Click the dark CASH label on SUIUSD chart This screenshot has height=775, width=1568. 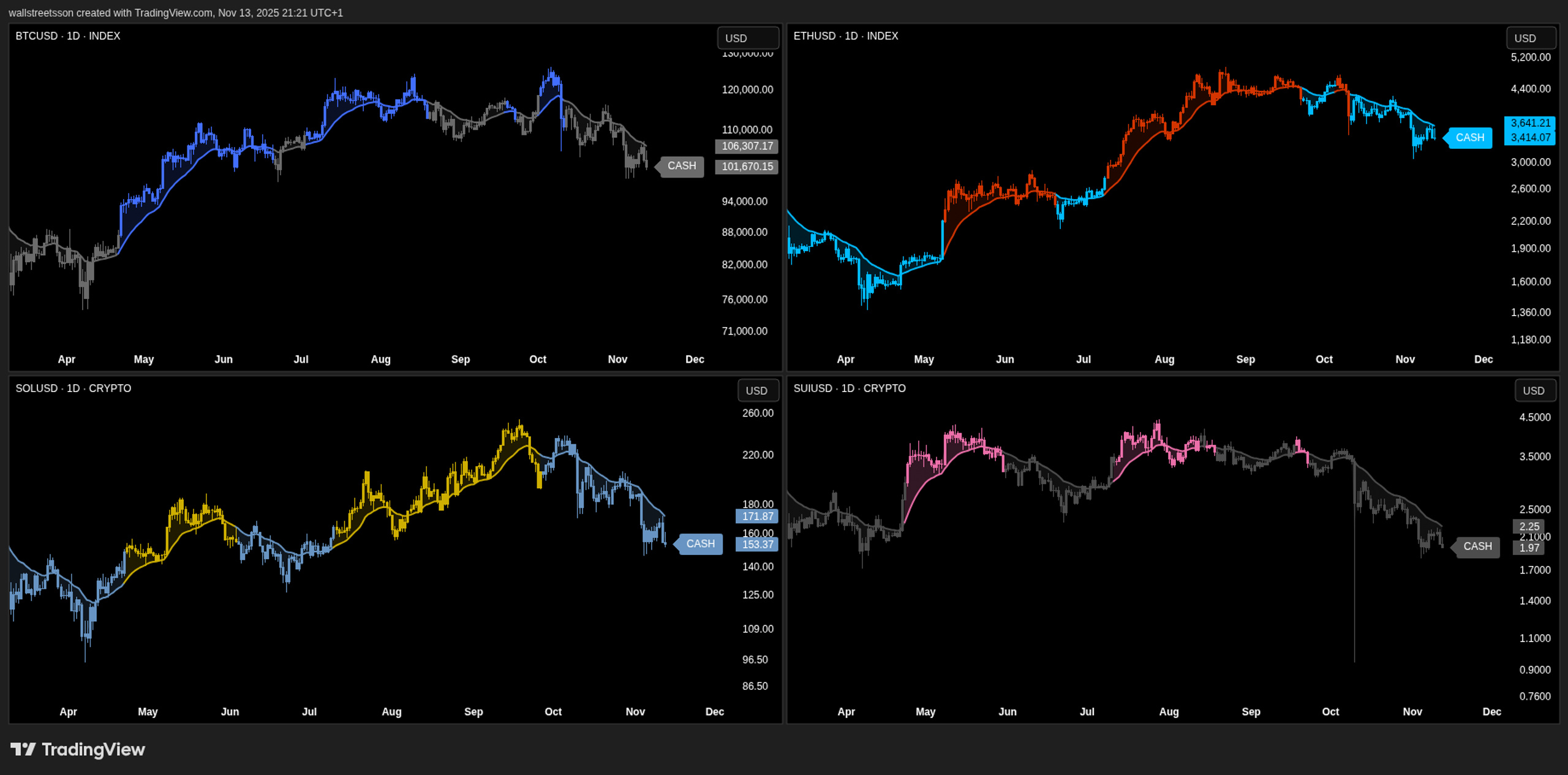pyautogui.click(x=1476, y=546)
